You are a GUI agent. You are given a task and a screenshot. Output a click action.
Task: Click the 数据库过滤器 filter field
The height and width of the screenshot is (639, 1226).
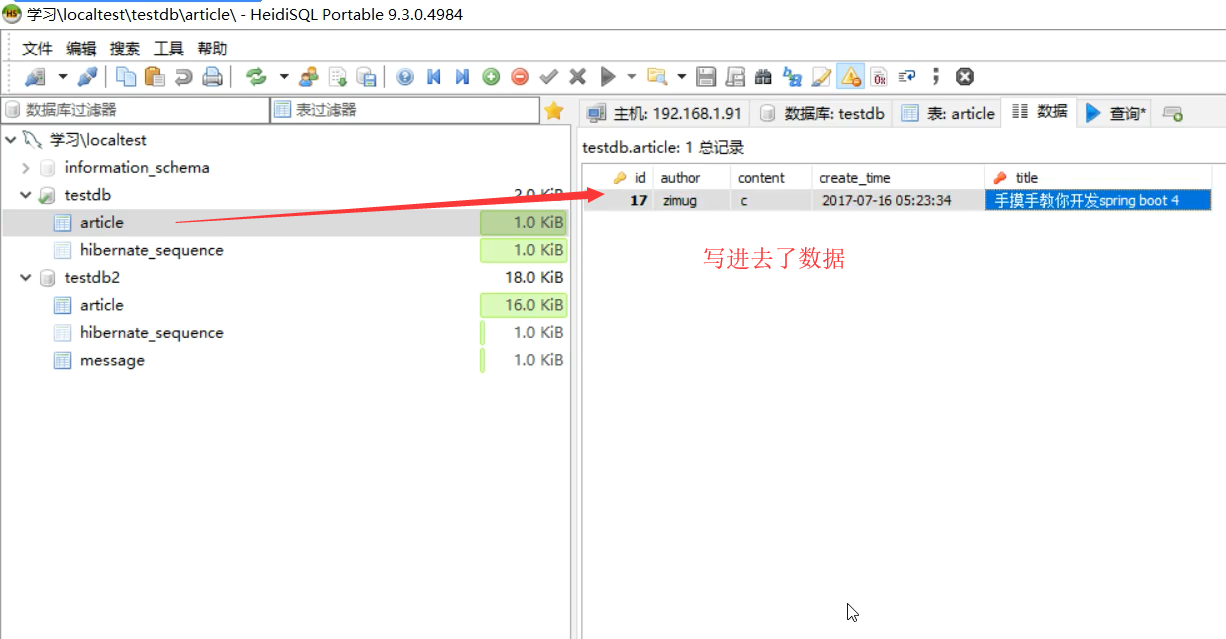pos(135,110)
